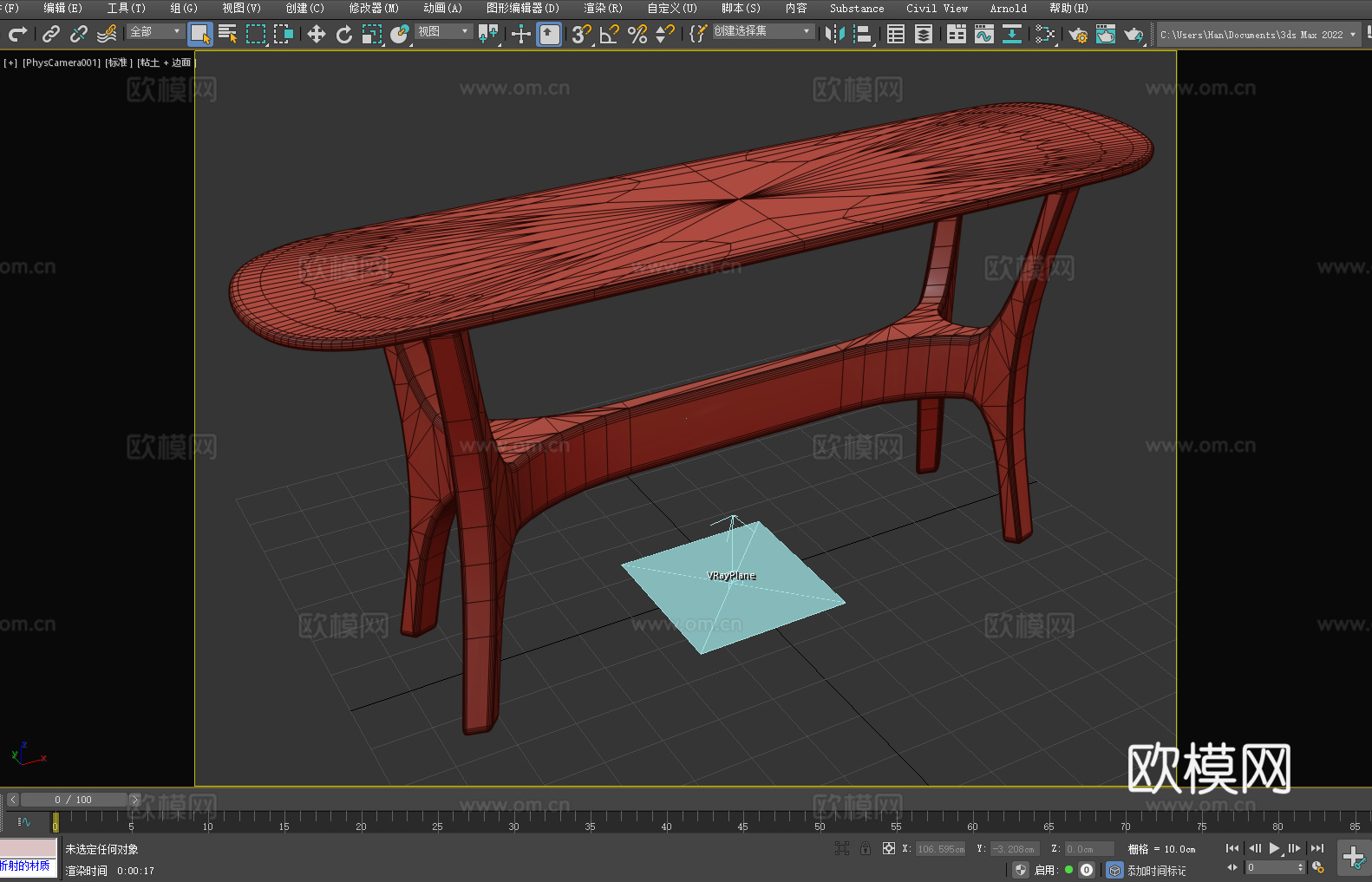The width and height of the screenshot is (1372, 882).
Task: Click Bind to Space Warp icon
Action: [x=107, y=34]
